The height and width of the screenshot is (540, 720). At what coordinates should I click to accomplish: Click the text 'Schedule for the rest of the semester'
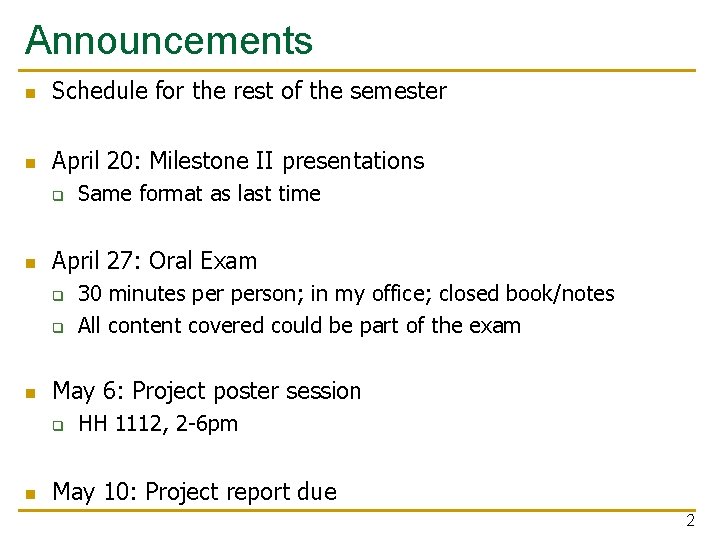pos(249,91)
